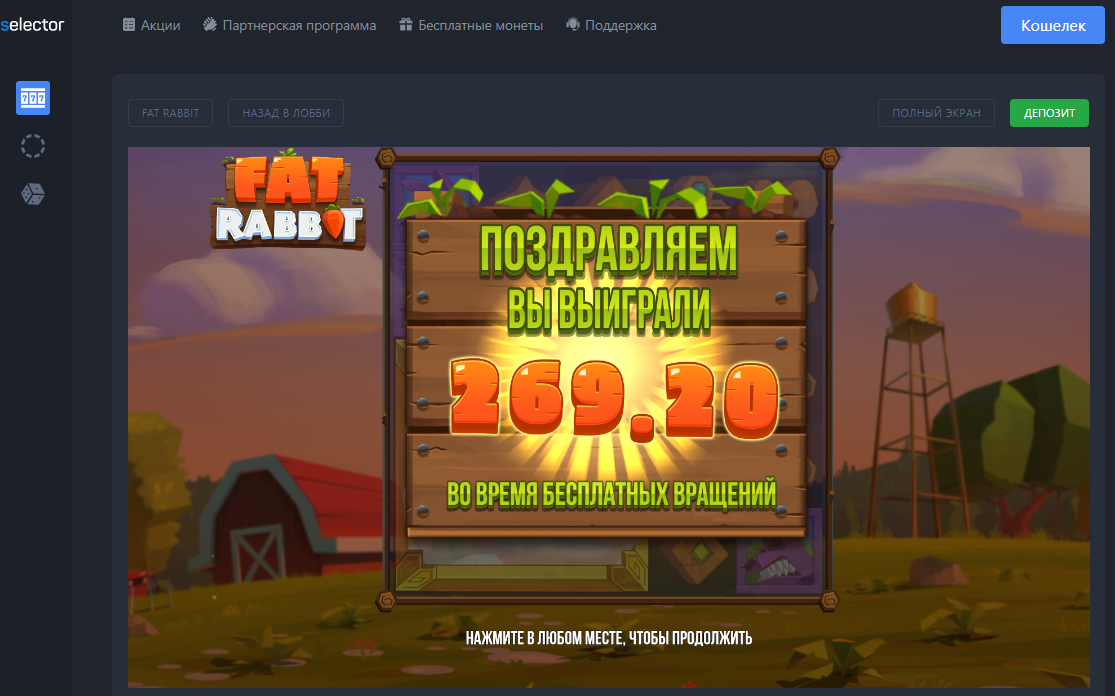Switch to ПОЛНЫЙ ЭКРАН mode
This screenshot has width=1115, height=696.
click(936, 113)
